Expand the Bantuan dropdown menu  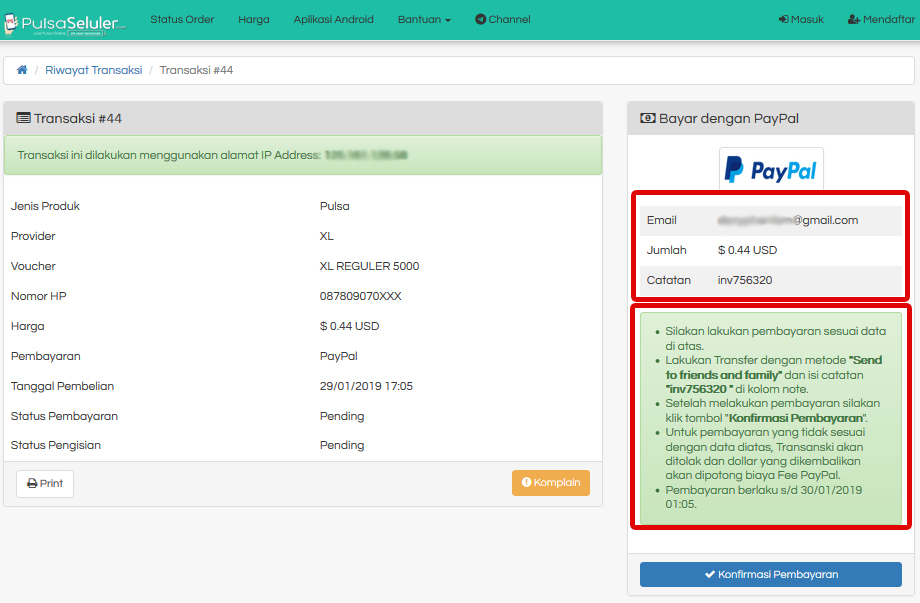pyautogui.click(x=424, y=19)
